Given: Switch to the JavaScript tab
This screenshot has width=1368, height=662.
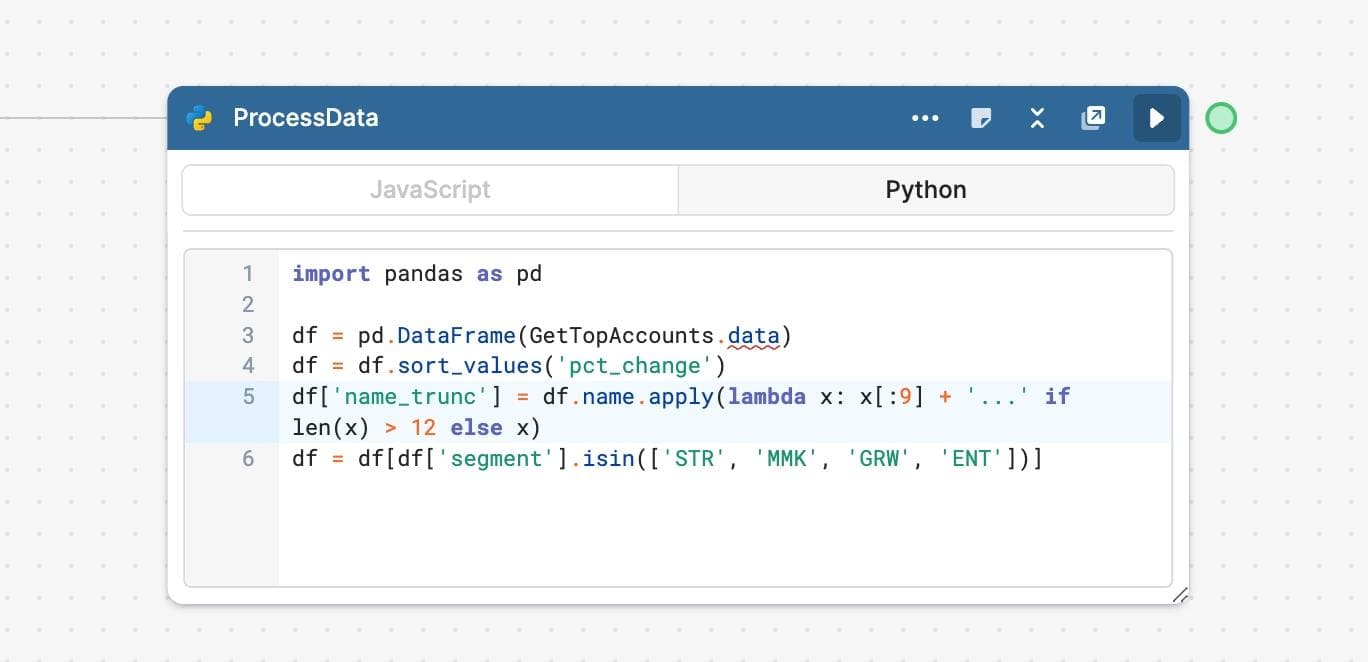Looking at the screenshot, I should click(x=430, y=190).
